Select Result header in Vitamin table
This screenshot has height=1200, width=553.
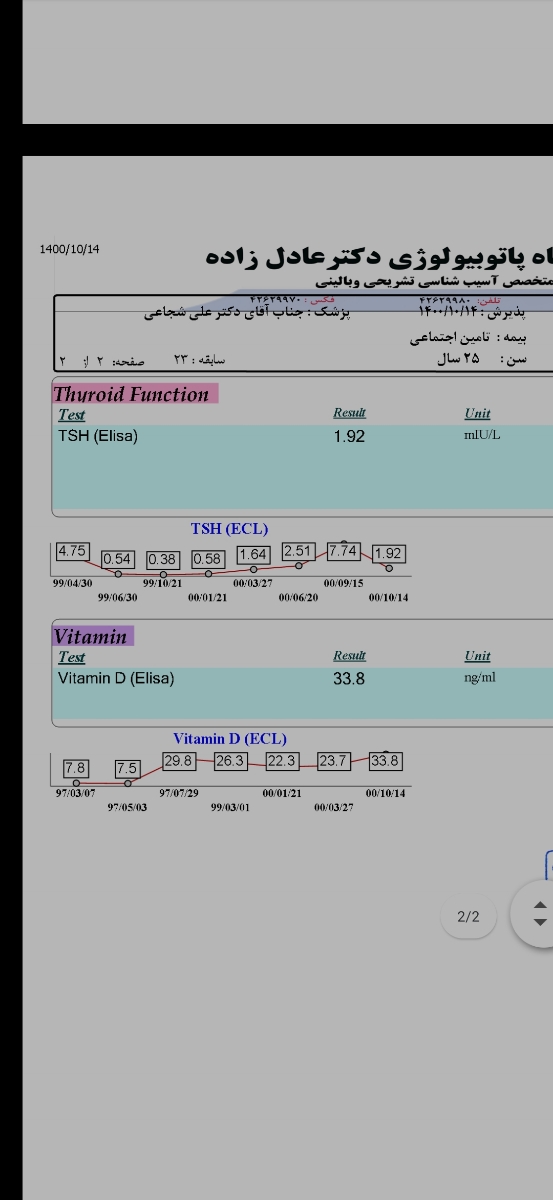tap(349, 656)
